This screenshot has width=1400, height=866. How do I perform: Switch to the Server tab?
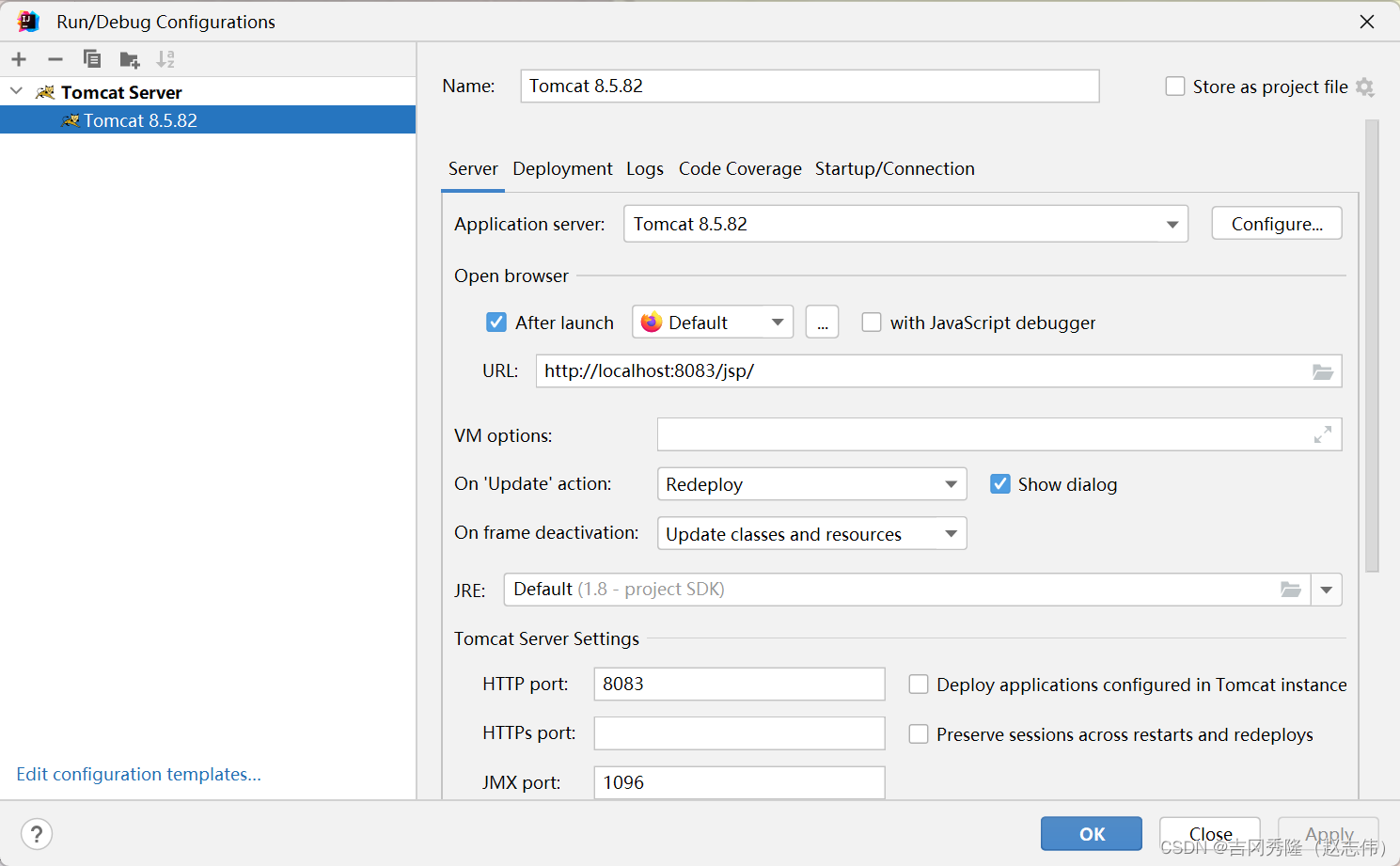tap(473, 169)
